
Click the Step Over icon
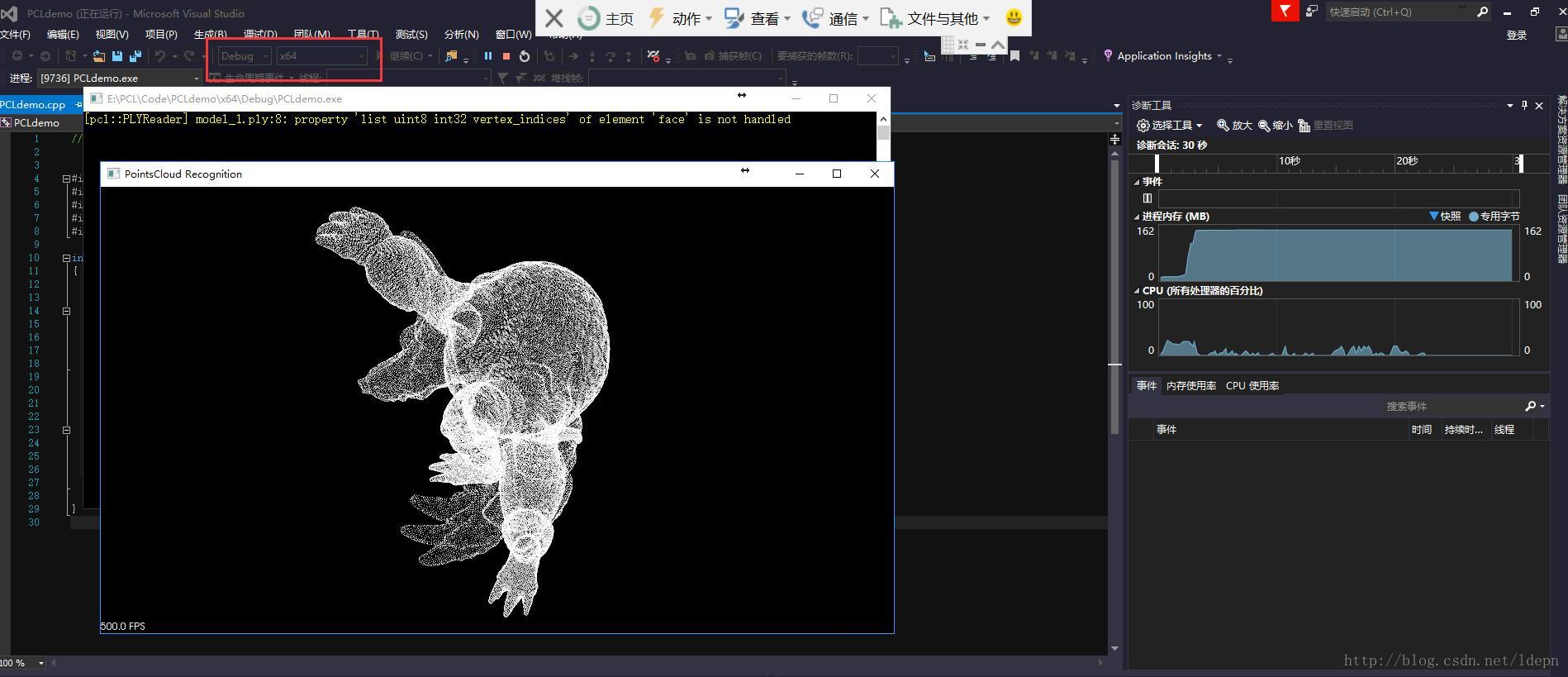coord(611,56)
